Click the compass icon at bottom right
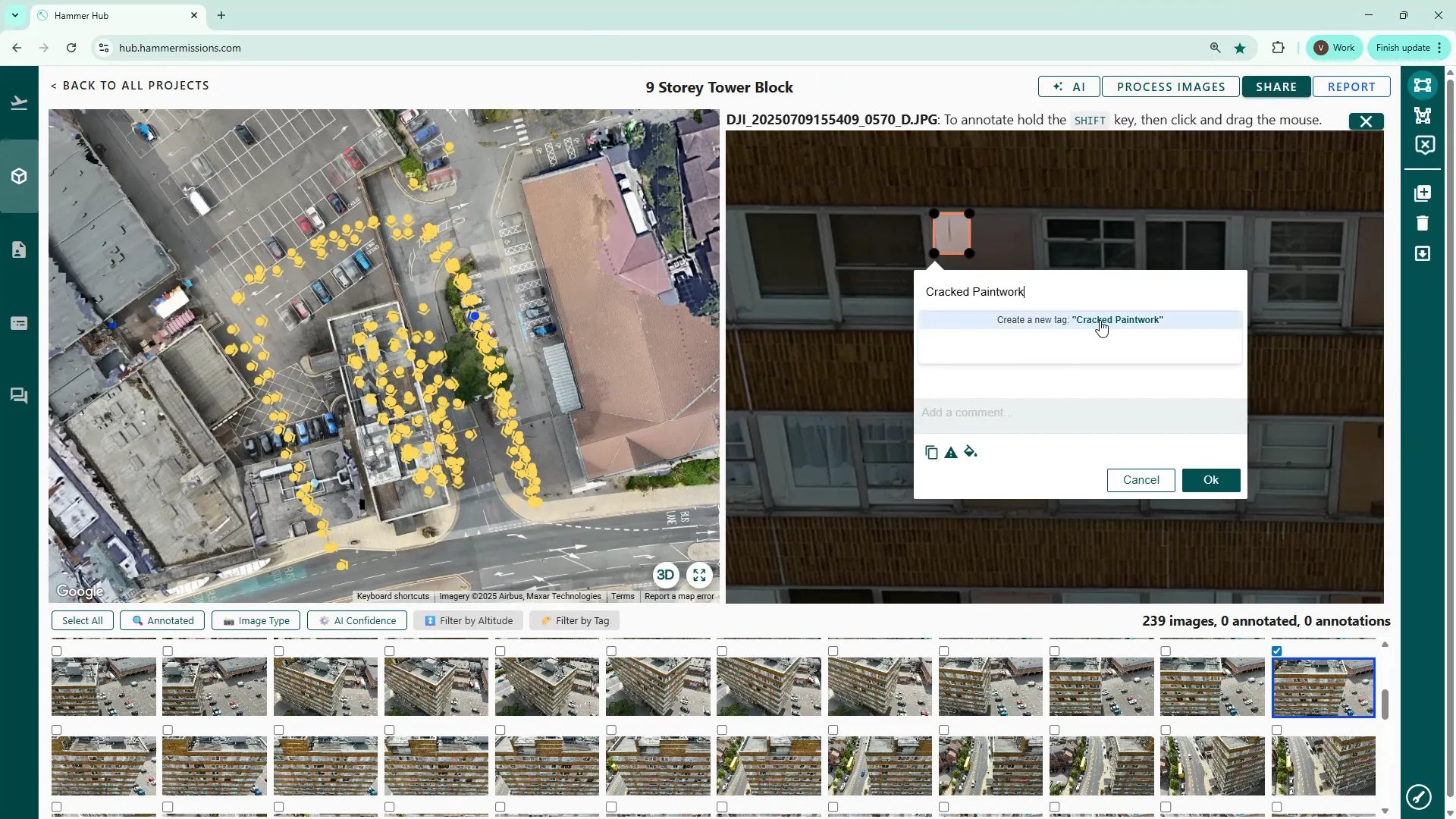This screenshot has height=819, width=1456. (x=1418, y=797)
